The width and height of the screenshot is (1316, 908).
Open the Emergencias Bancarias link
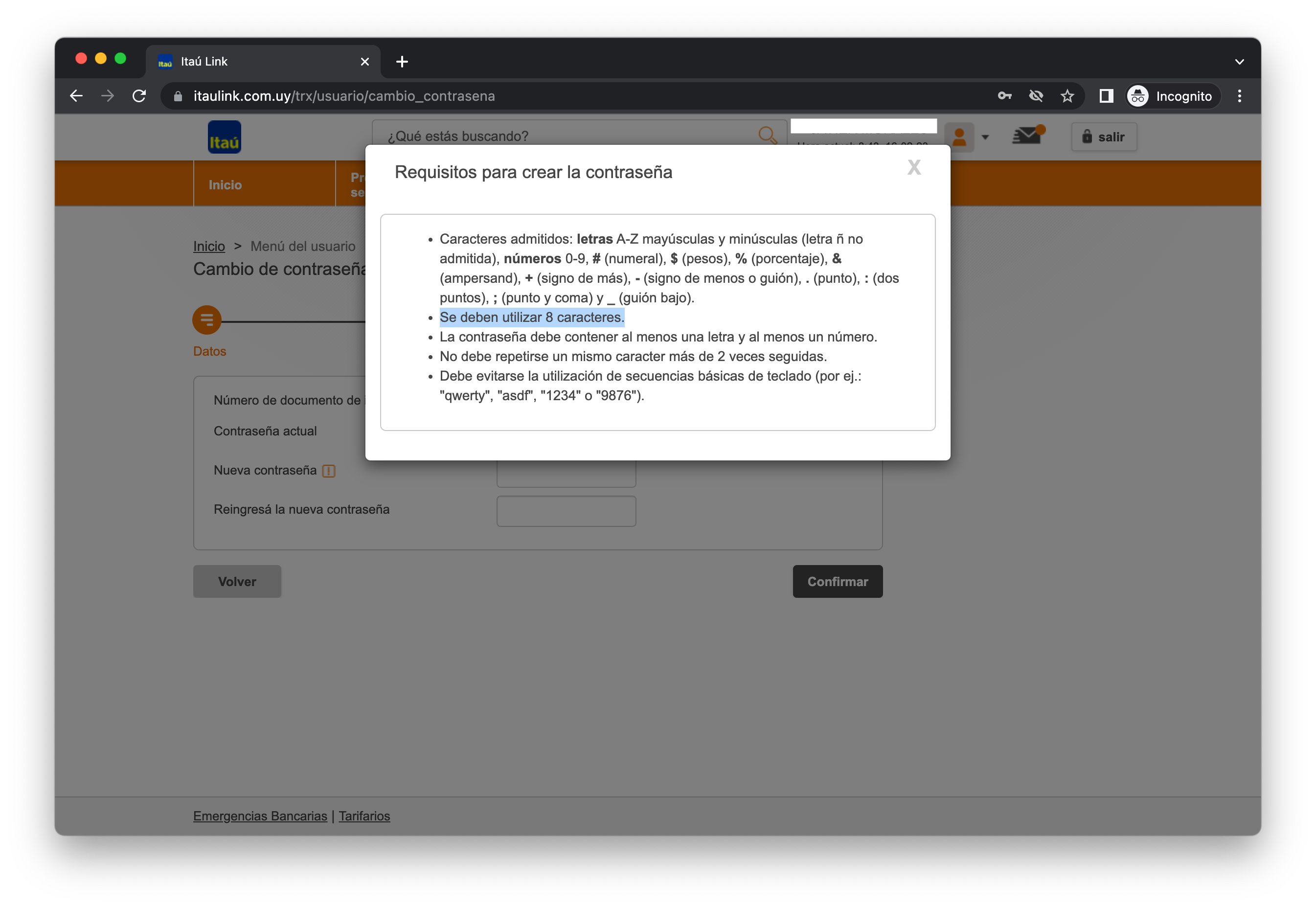point(260,816)
